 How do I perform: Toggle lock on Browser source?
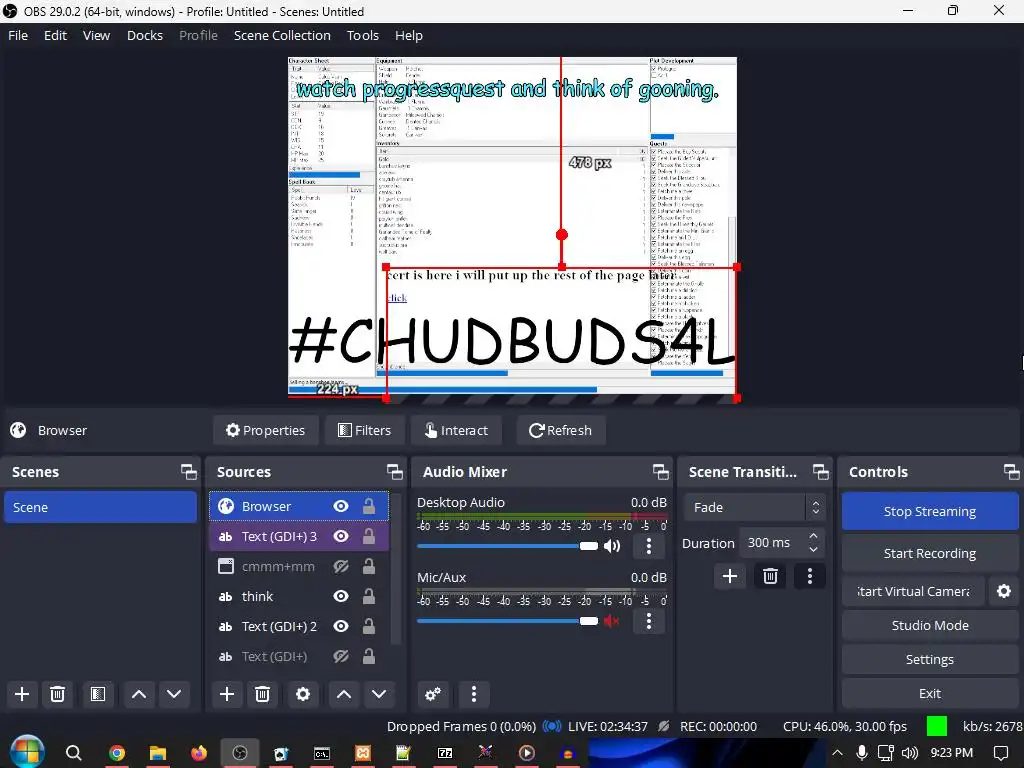pos(369,506)
